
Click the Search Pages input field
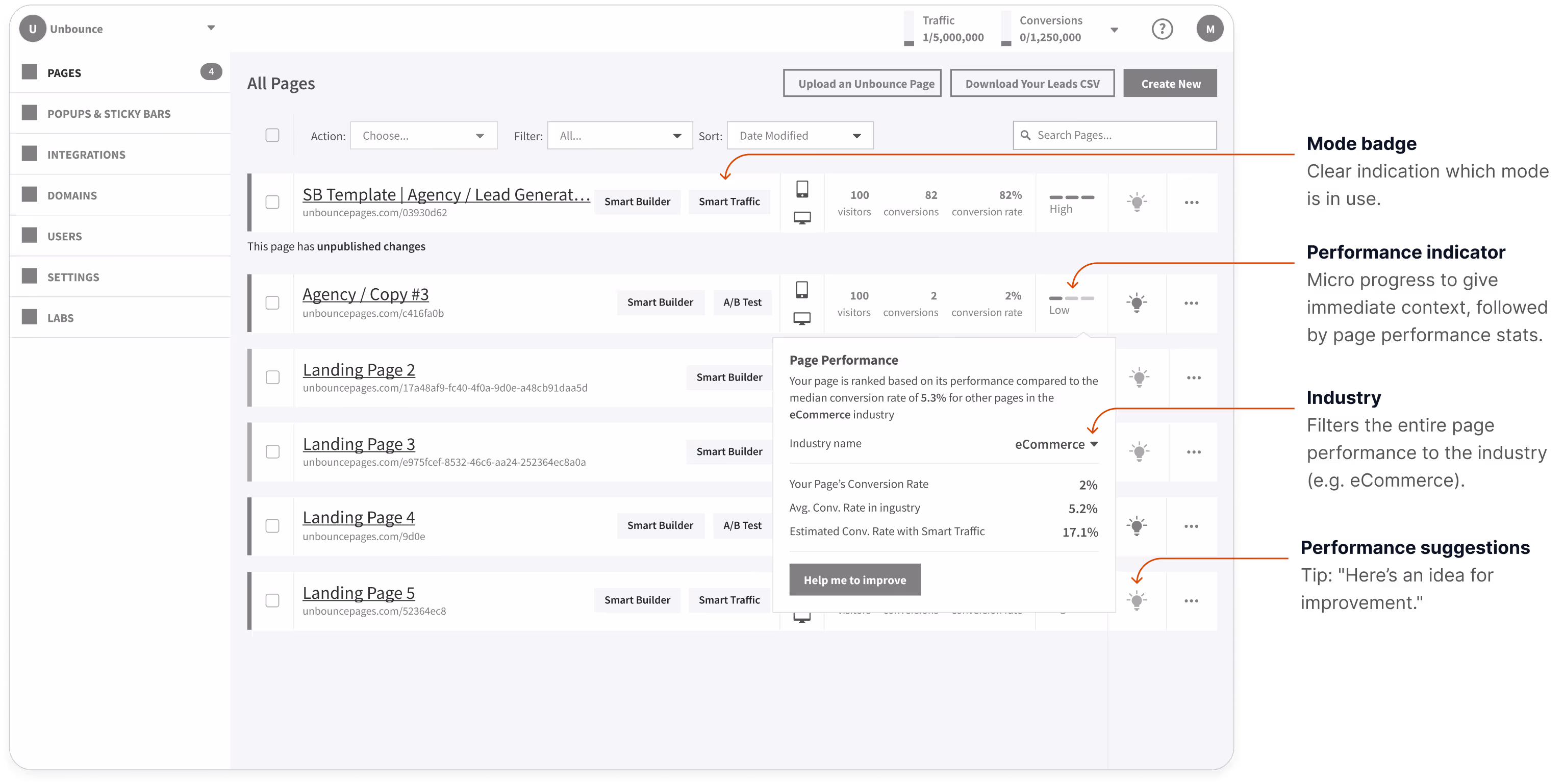pos(1115,135)
